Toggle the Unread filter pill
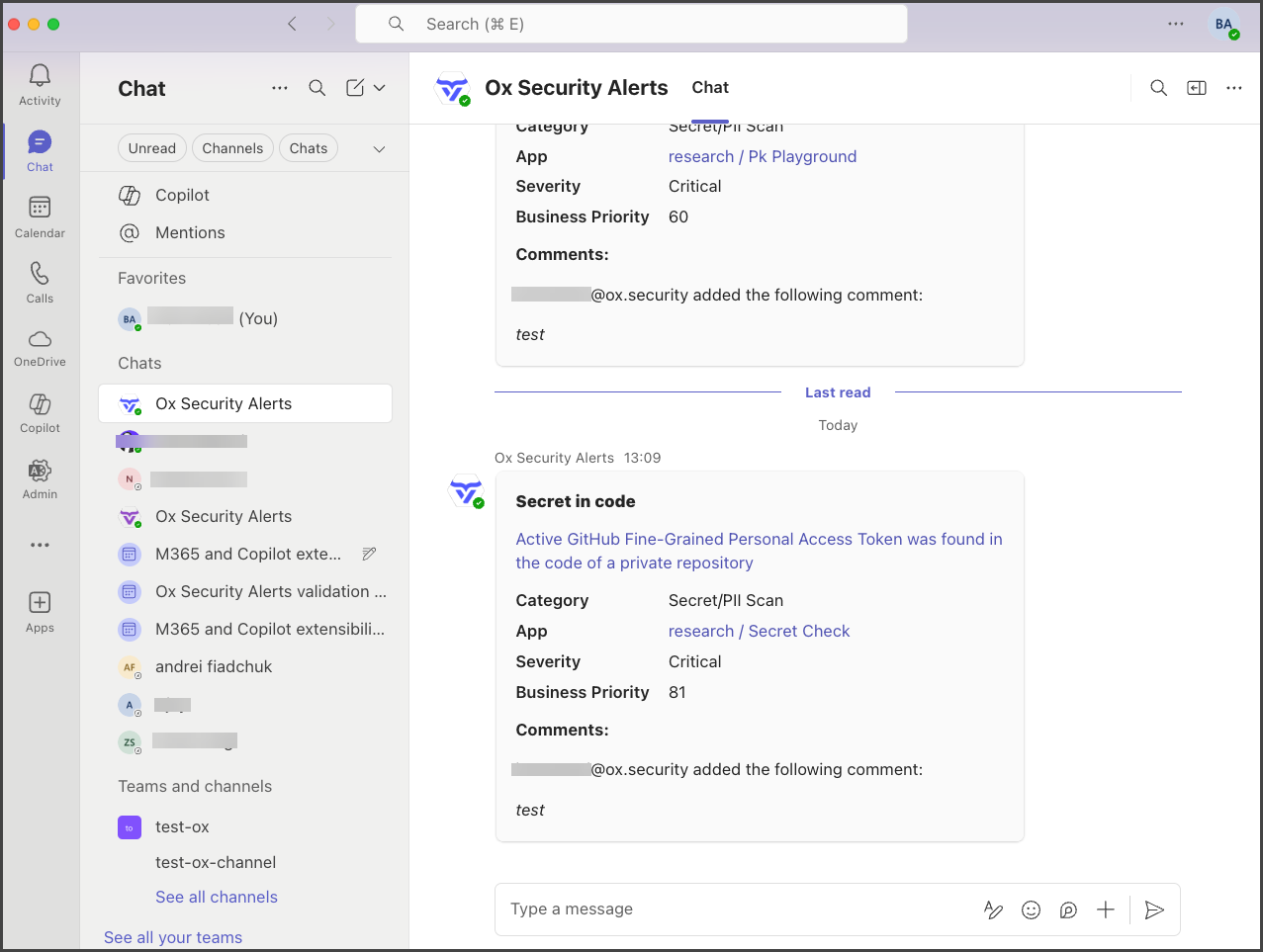Viewport: 1263px width, 952px height. [151, 148]
